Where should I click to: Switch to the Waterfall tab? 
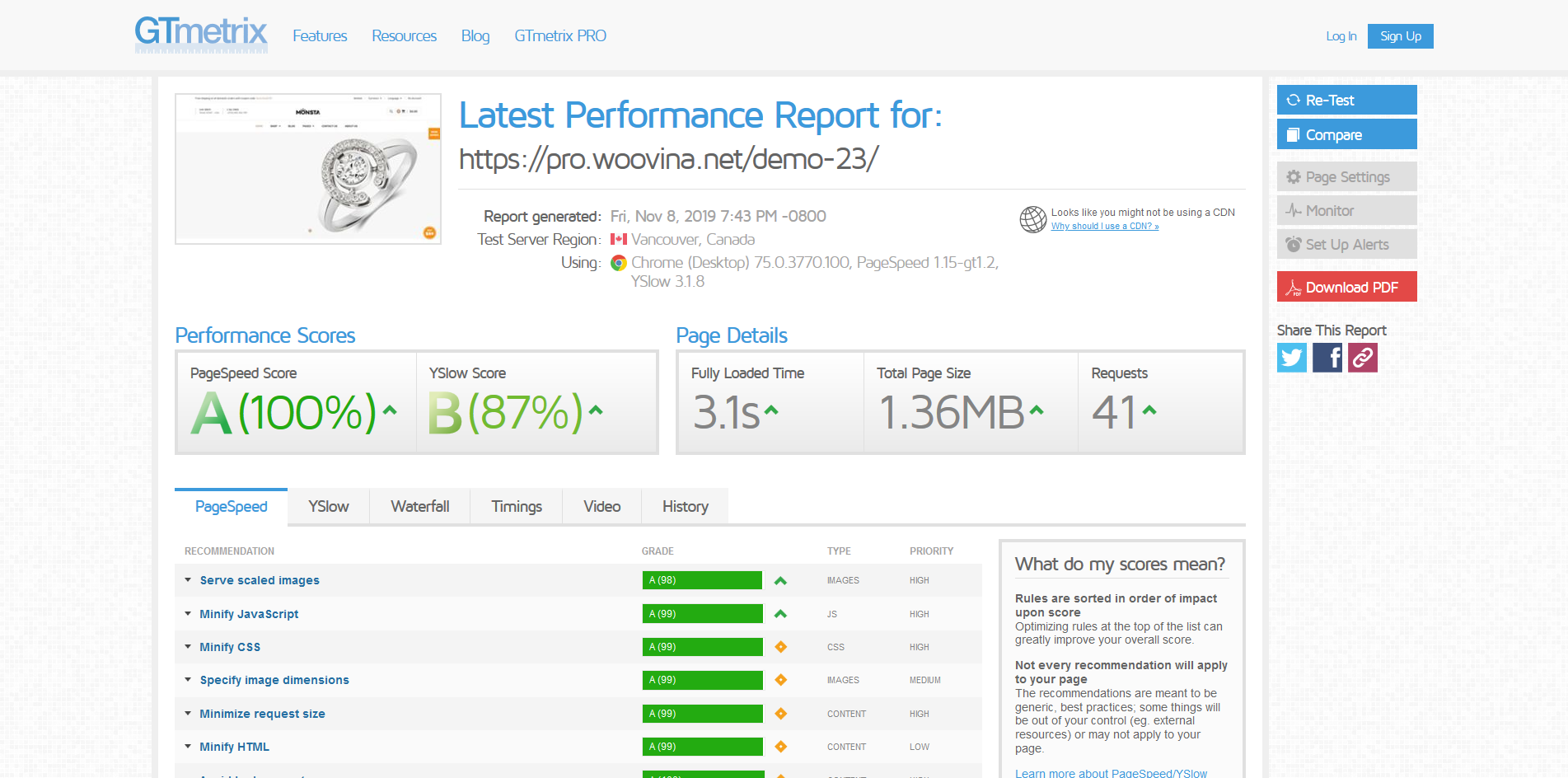click(420, 506)
